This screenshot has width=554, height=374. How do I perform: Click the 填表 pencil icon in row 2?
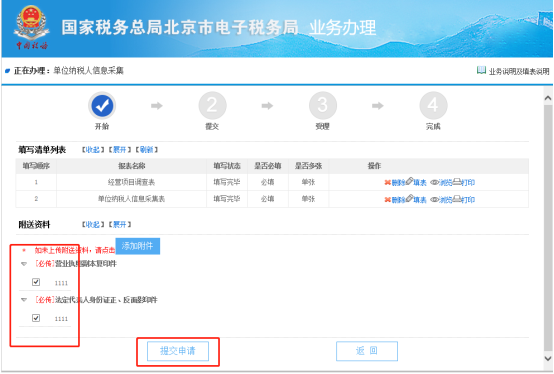pos(409,198)
